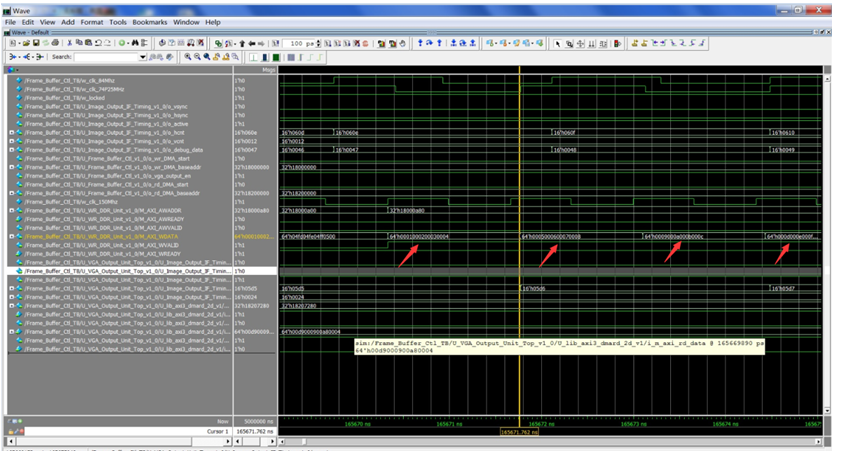
Task: Click the waveform horizontal scrollbar
Action: pyautogui.click(x=550, y=442)
